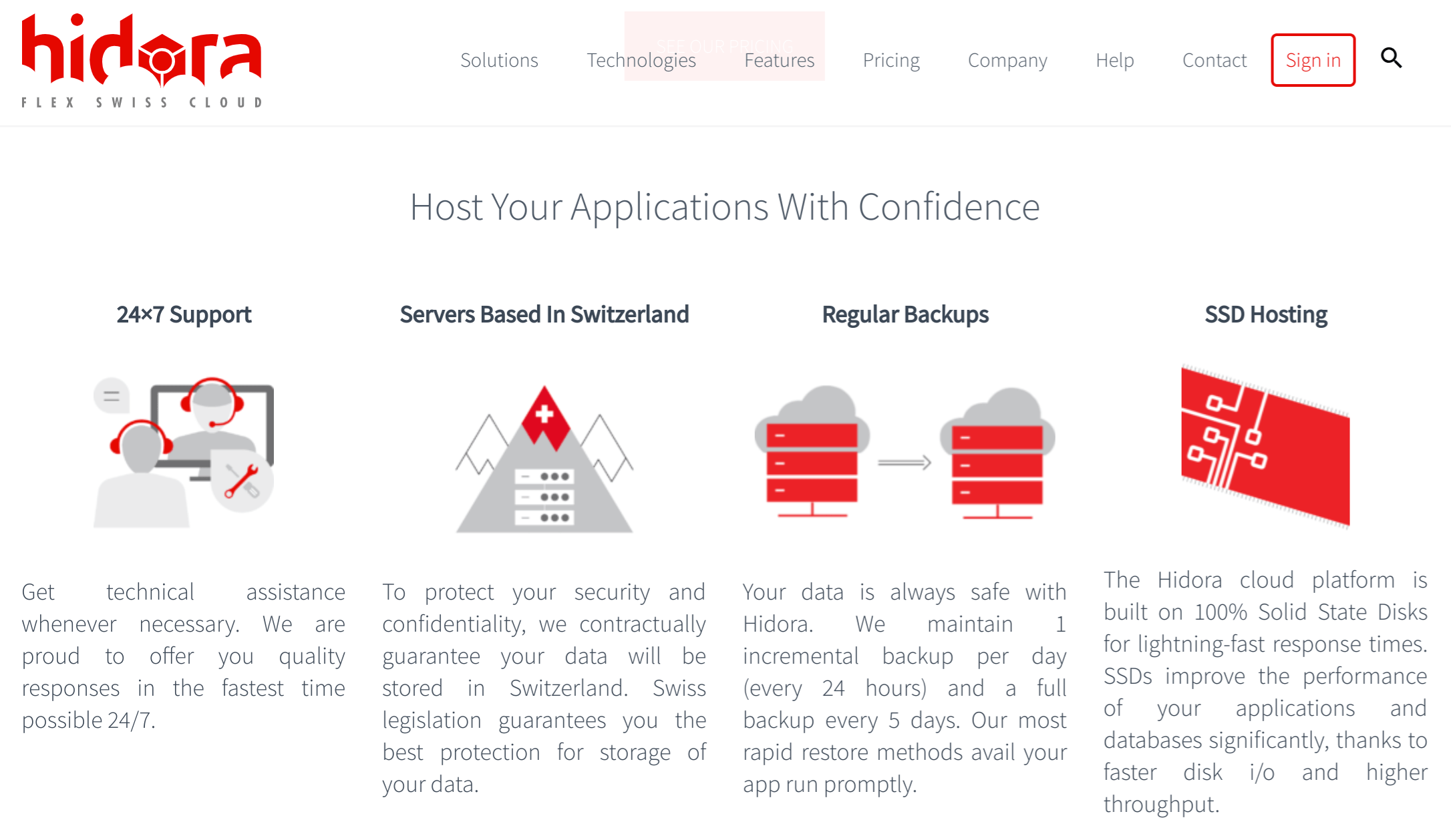
Task: Toggle the Features menu highlight
Action: (x=779, y=59)
